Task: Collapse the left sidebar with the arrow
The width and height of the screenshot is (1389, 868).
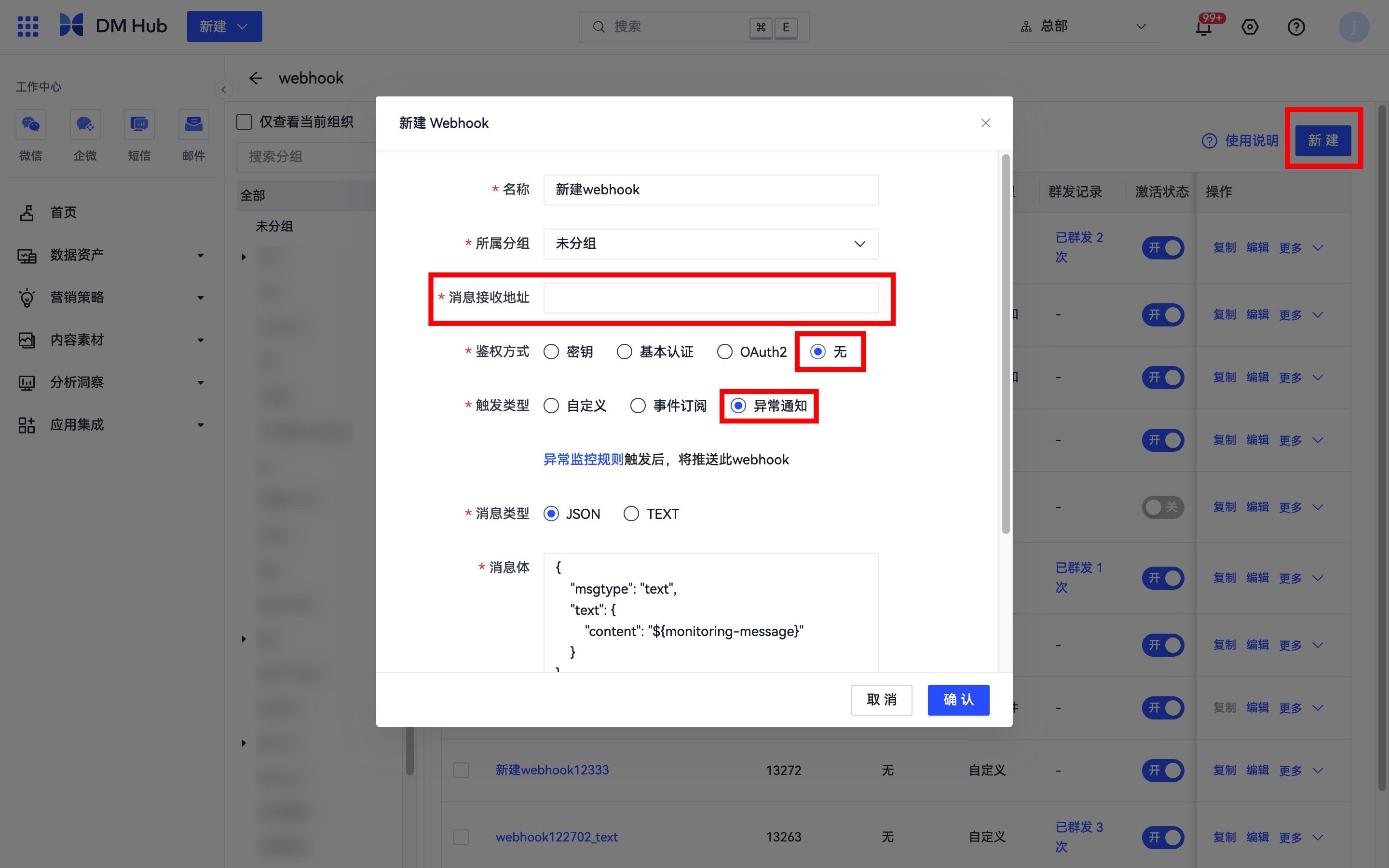Action: pyautogui.click(x=223, y=90)
